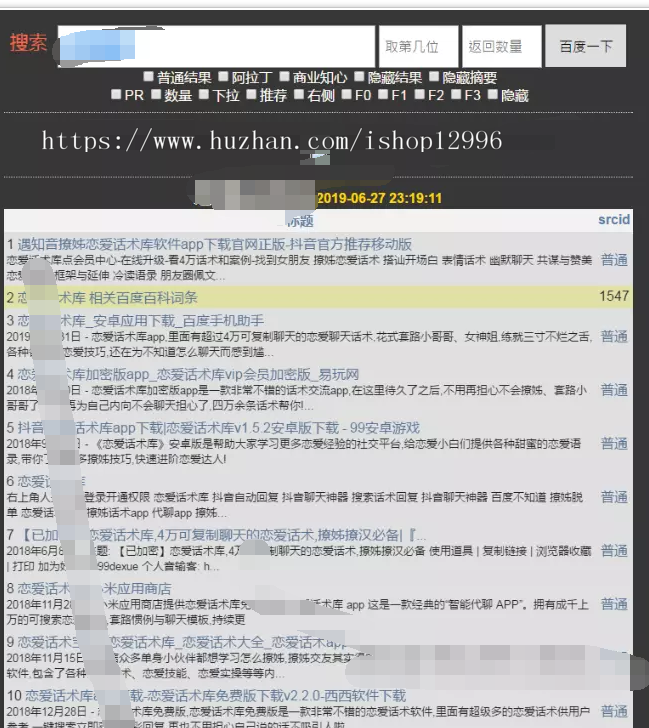The height and width of the screenshot is (728, 649).
Task: Click the 百度一下 search button
Action: pos(585,46)
